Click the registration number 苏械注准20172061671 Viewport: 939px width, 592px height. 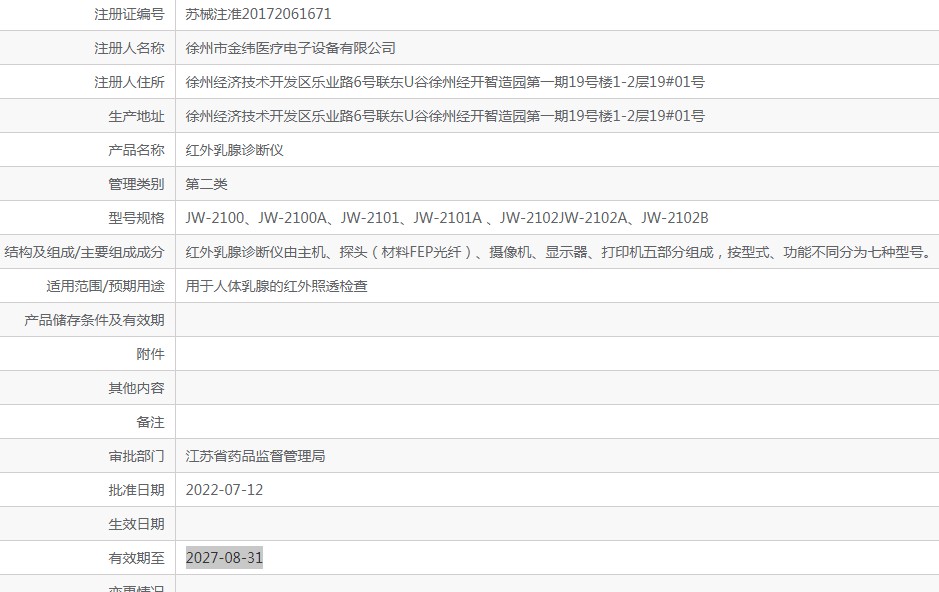pos(258,14)
